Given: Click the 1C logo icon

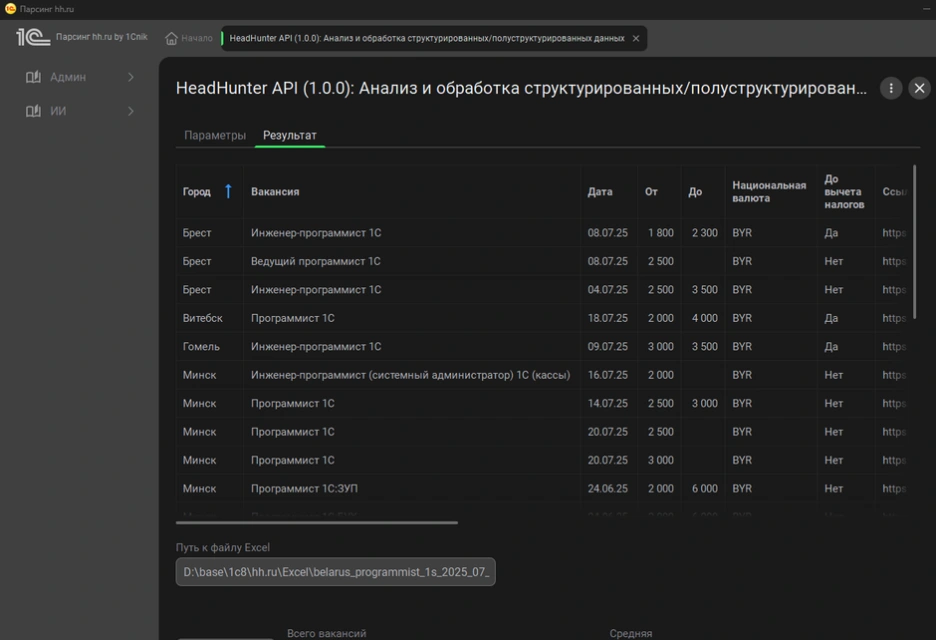Looking at the screenshot, I should [x=32, y=38].
